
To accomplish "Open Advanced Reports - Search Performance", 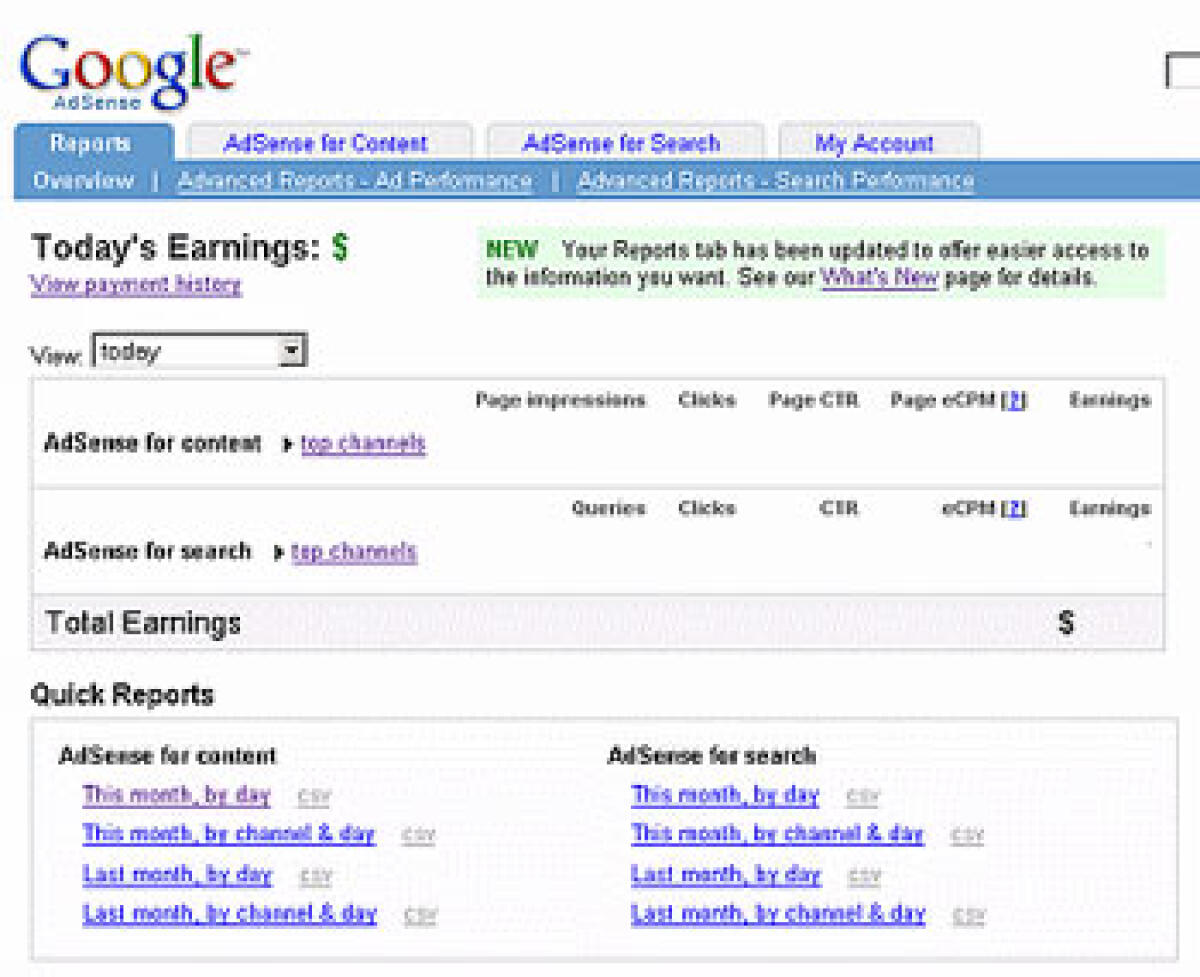I will [x=776, y=181].
